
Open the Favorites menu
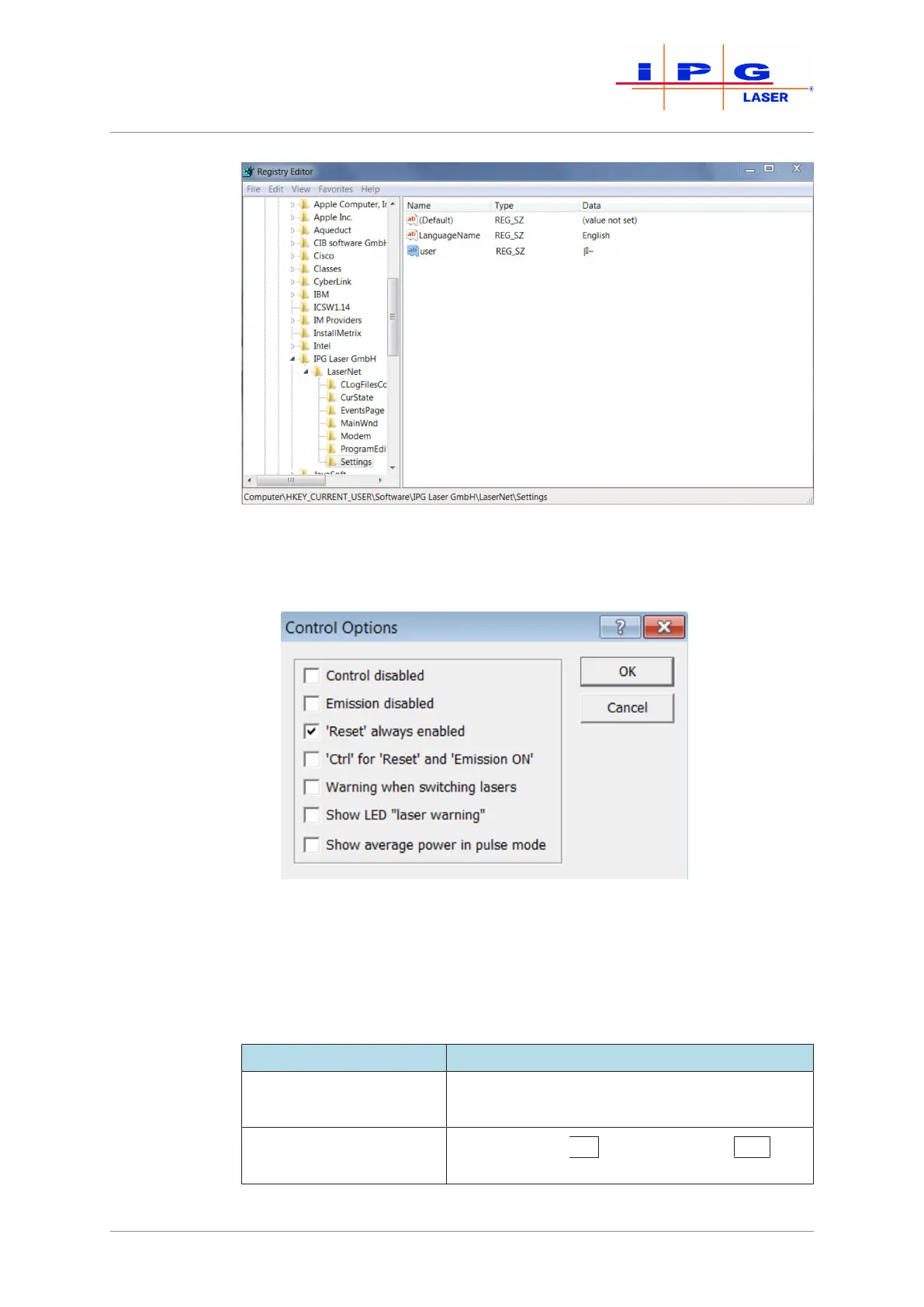coord(335,189)
